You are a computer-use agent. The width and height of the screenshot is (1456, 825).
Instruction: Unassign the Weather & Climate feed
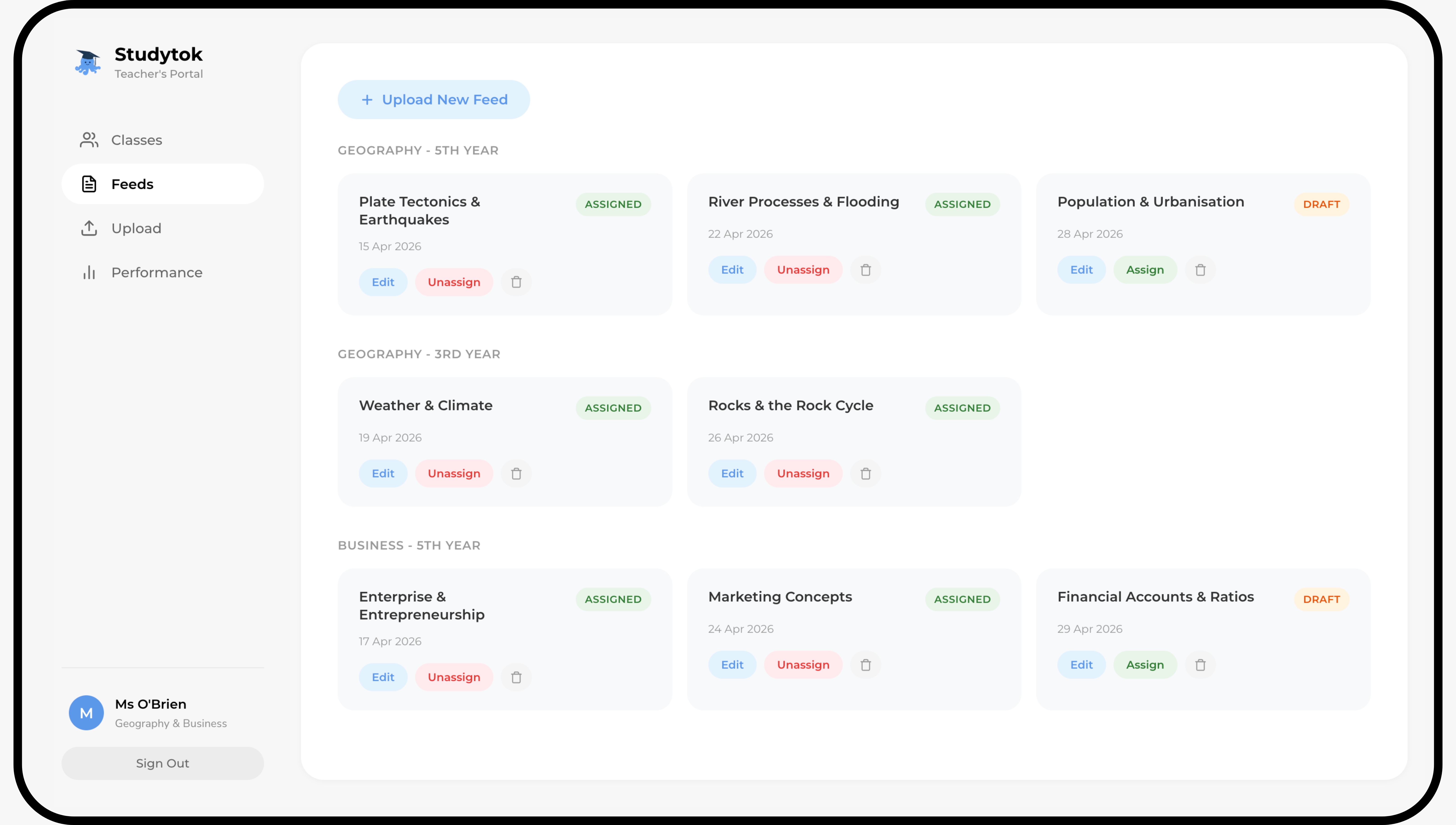454,473
